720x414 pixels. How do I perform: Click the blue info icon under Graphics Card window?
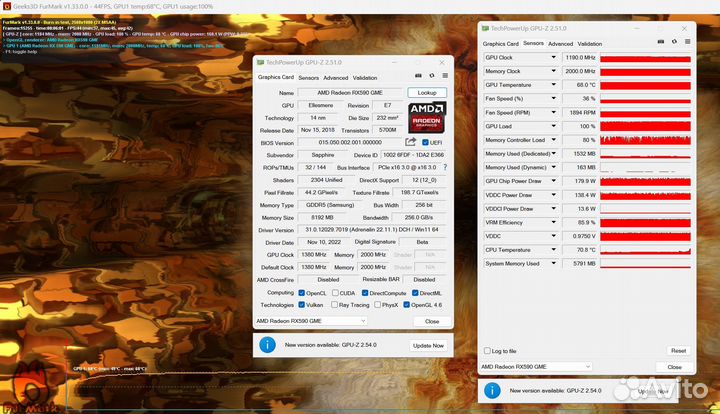pos(267,345)
